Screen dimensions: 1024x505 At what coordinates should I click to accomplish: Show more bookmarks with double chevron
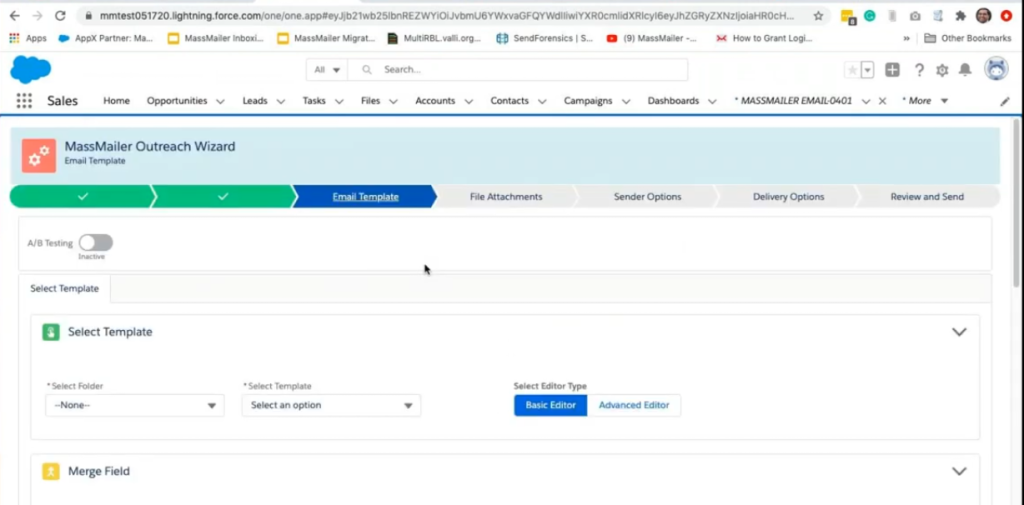pos(906,39)
